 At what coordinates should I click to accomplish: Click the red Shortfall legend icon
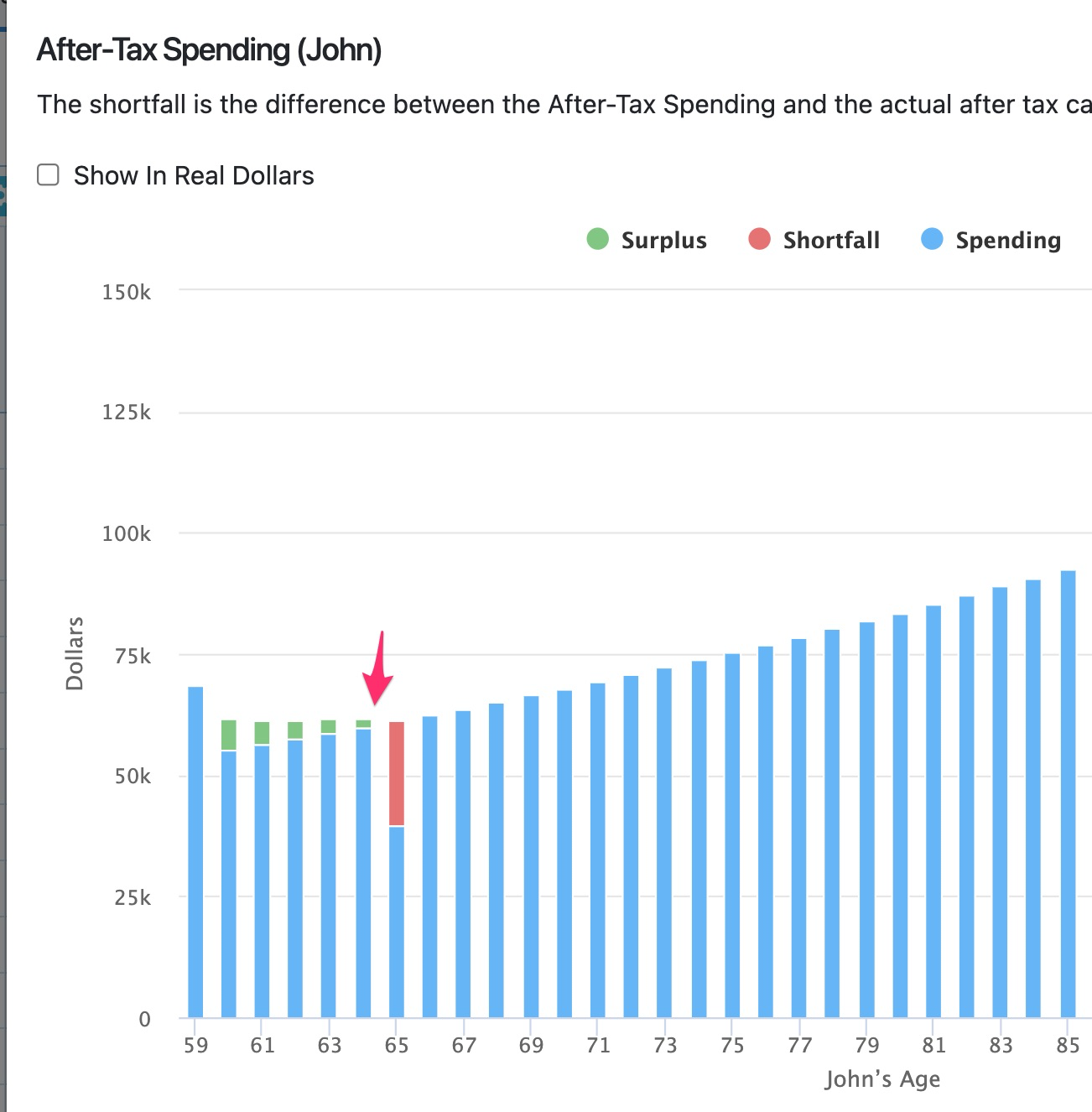[758, 240]
